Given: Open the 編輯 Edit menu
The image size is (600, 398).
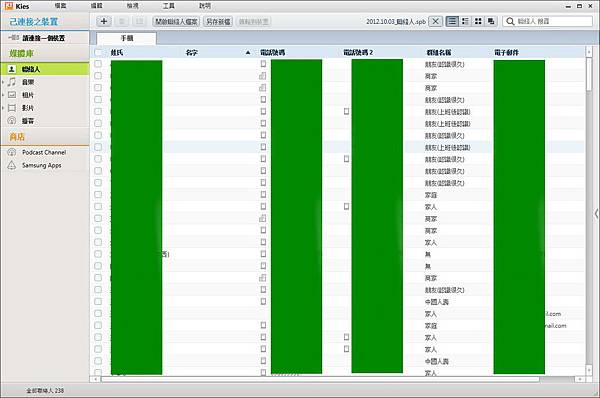Looking at the screenshot, I should pos(97,6).
